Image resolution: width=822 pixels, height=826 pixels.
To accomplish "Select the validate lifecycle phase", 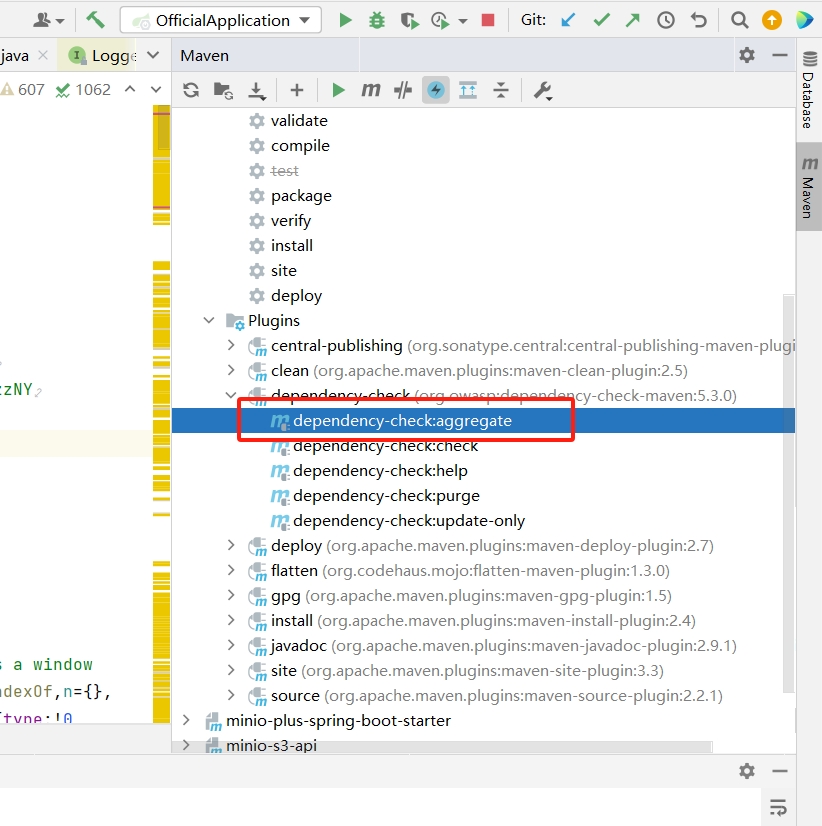I will [x=299, y=121].
